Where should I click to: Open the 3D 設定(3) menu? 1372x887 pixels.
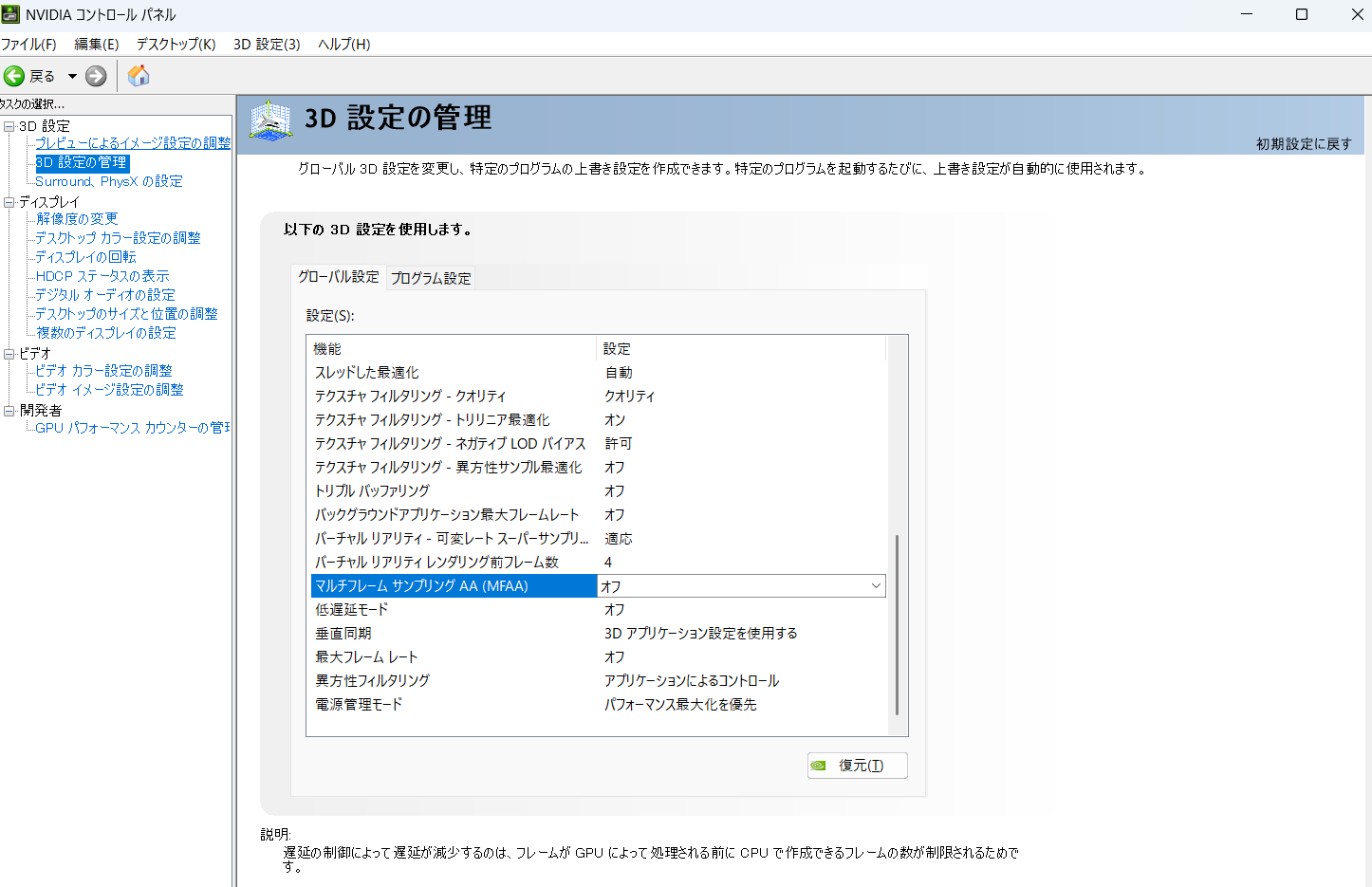pos(267,44)
